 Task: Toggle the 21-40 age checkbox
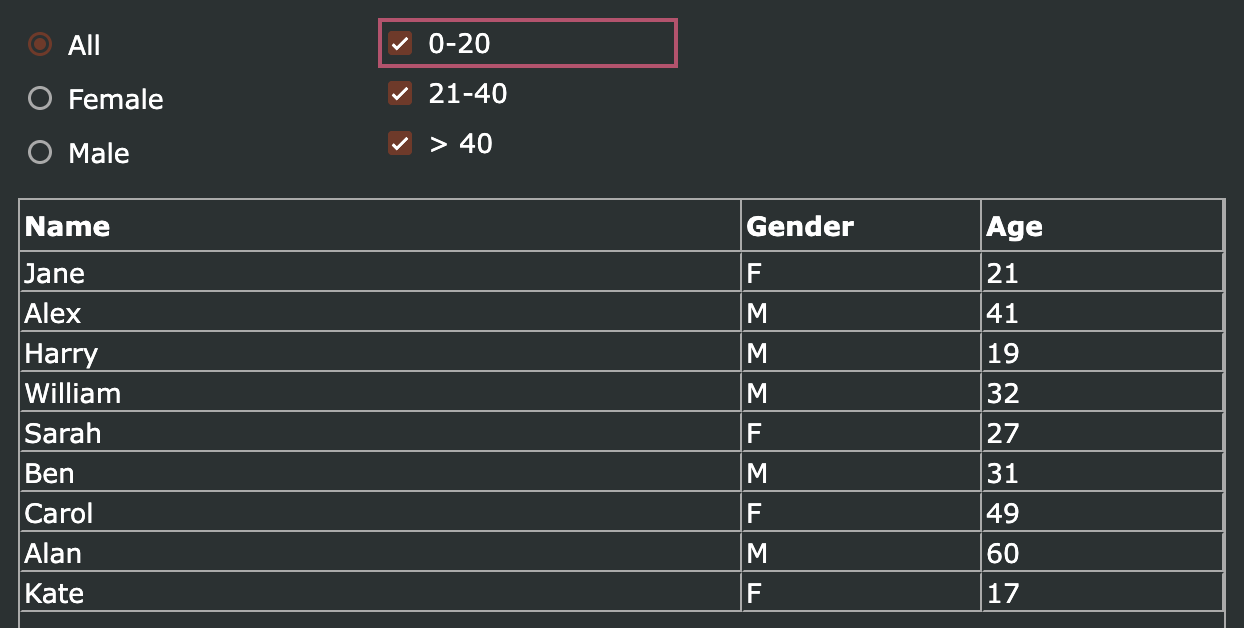pyautogui.click(x=400, y=94)
